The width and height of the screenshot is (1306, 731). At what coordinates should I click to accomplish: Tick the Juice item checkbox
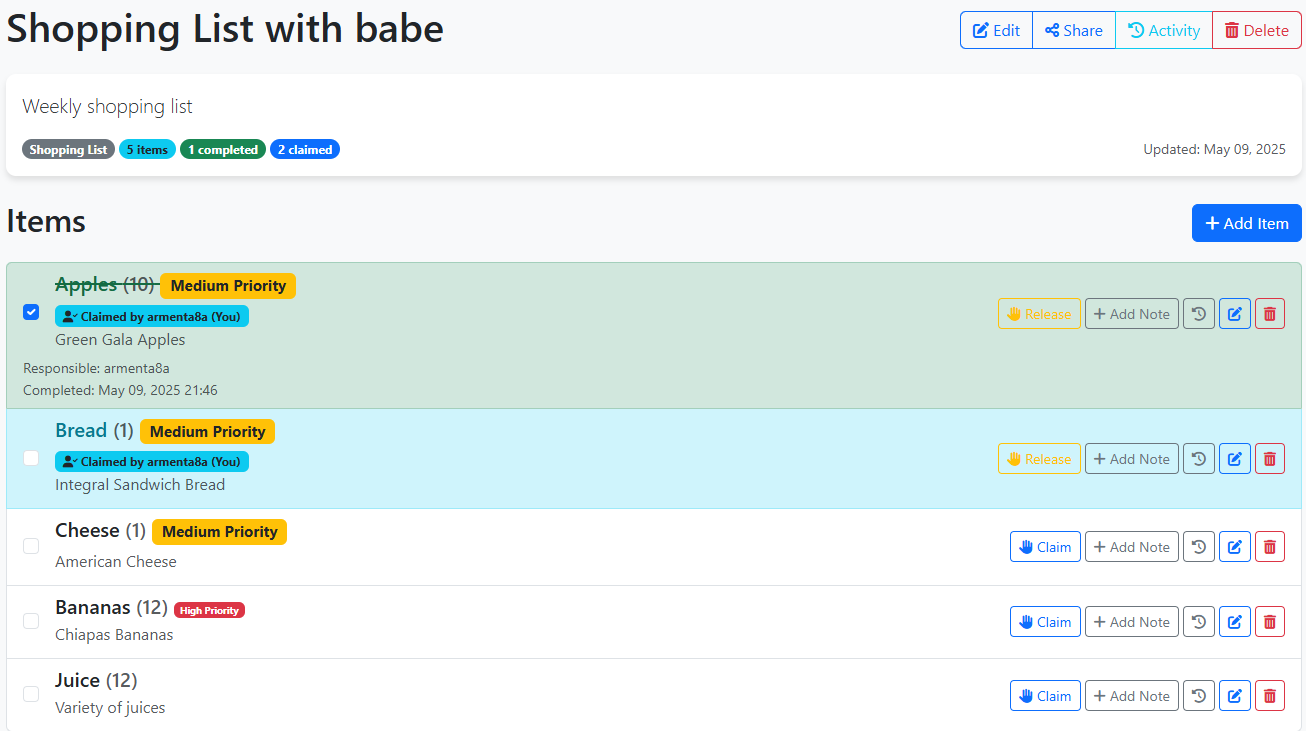(x=31, y=694)
